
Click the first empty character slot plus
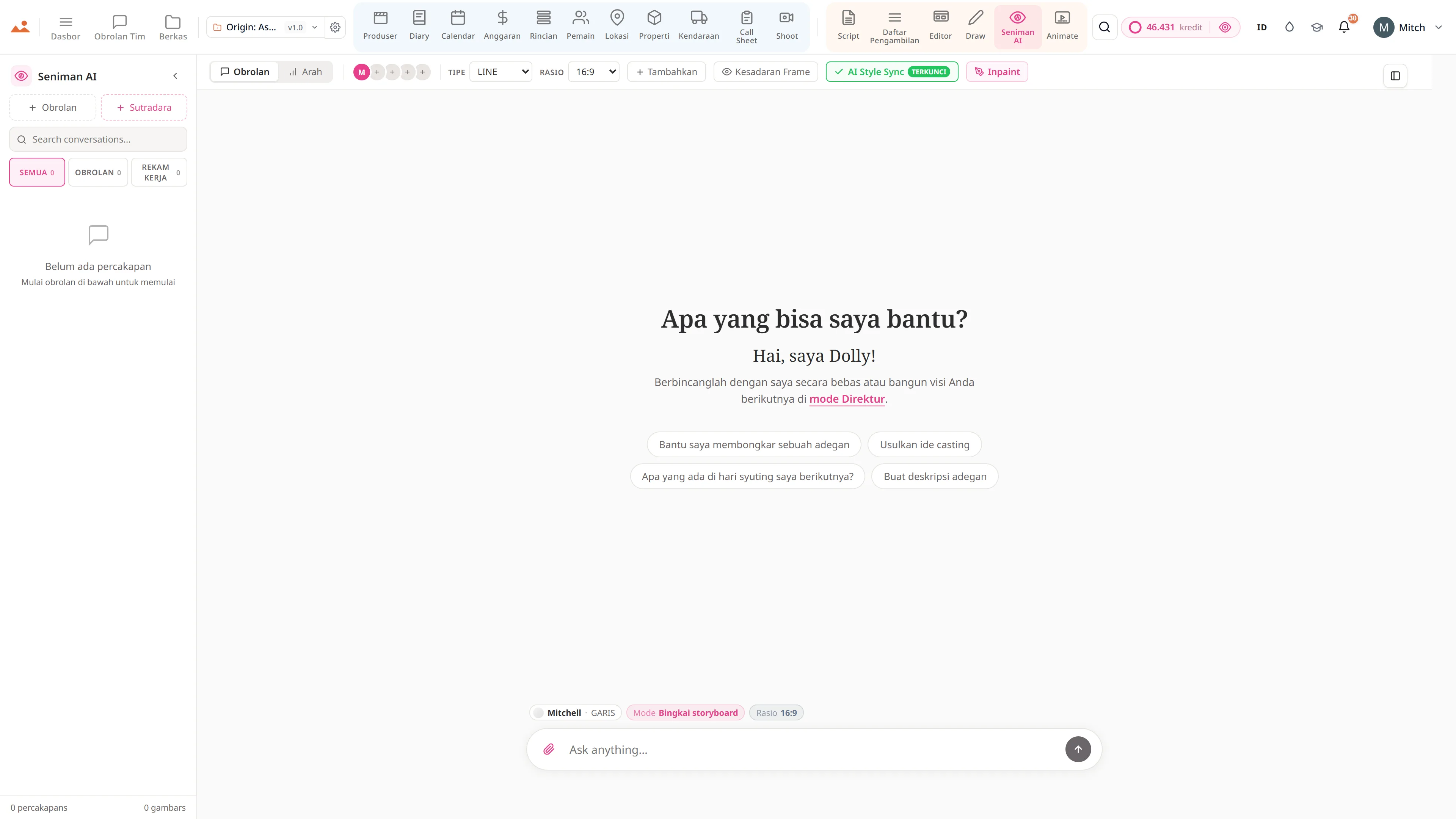click(x=377, y=72)
